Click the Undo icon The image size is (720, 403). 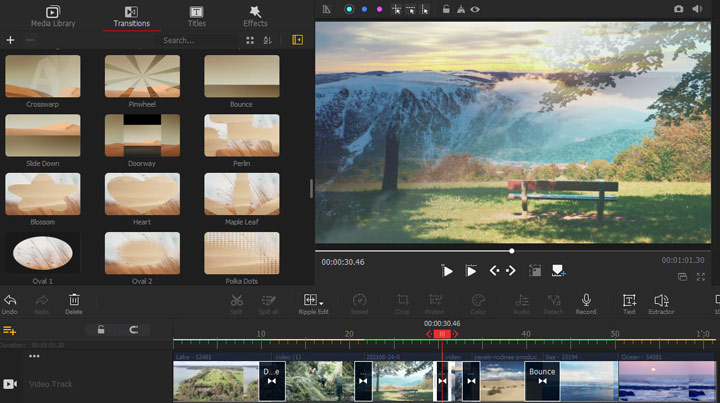click(x=10, y=300)
